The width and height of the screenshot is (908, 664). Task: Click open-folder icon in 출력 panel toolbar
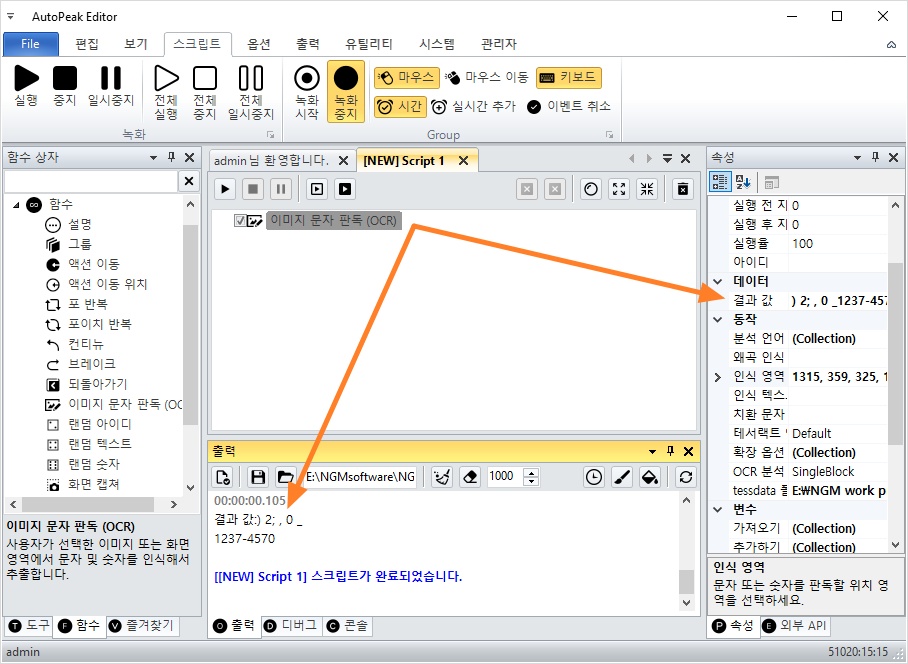(x=285, y=477)
